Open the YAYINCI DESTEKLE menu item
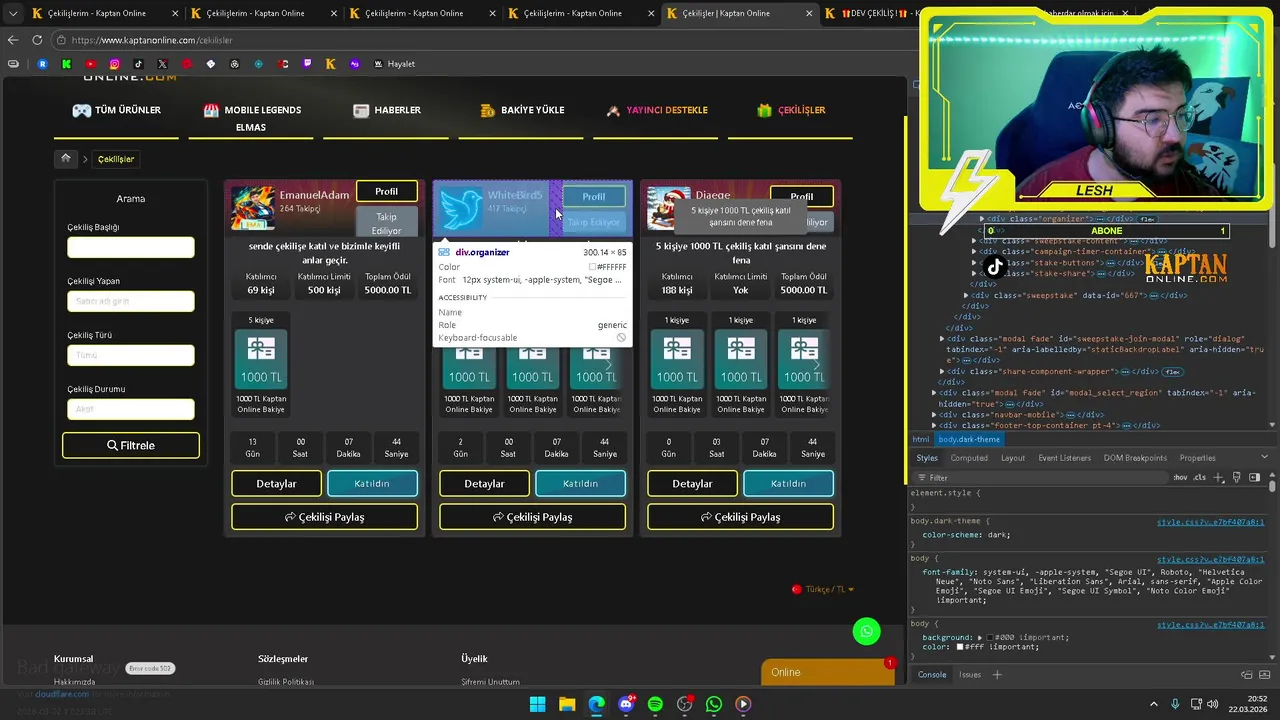This screenshot has width=1280, height=720. [657, 110]
